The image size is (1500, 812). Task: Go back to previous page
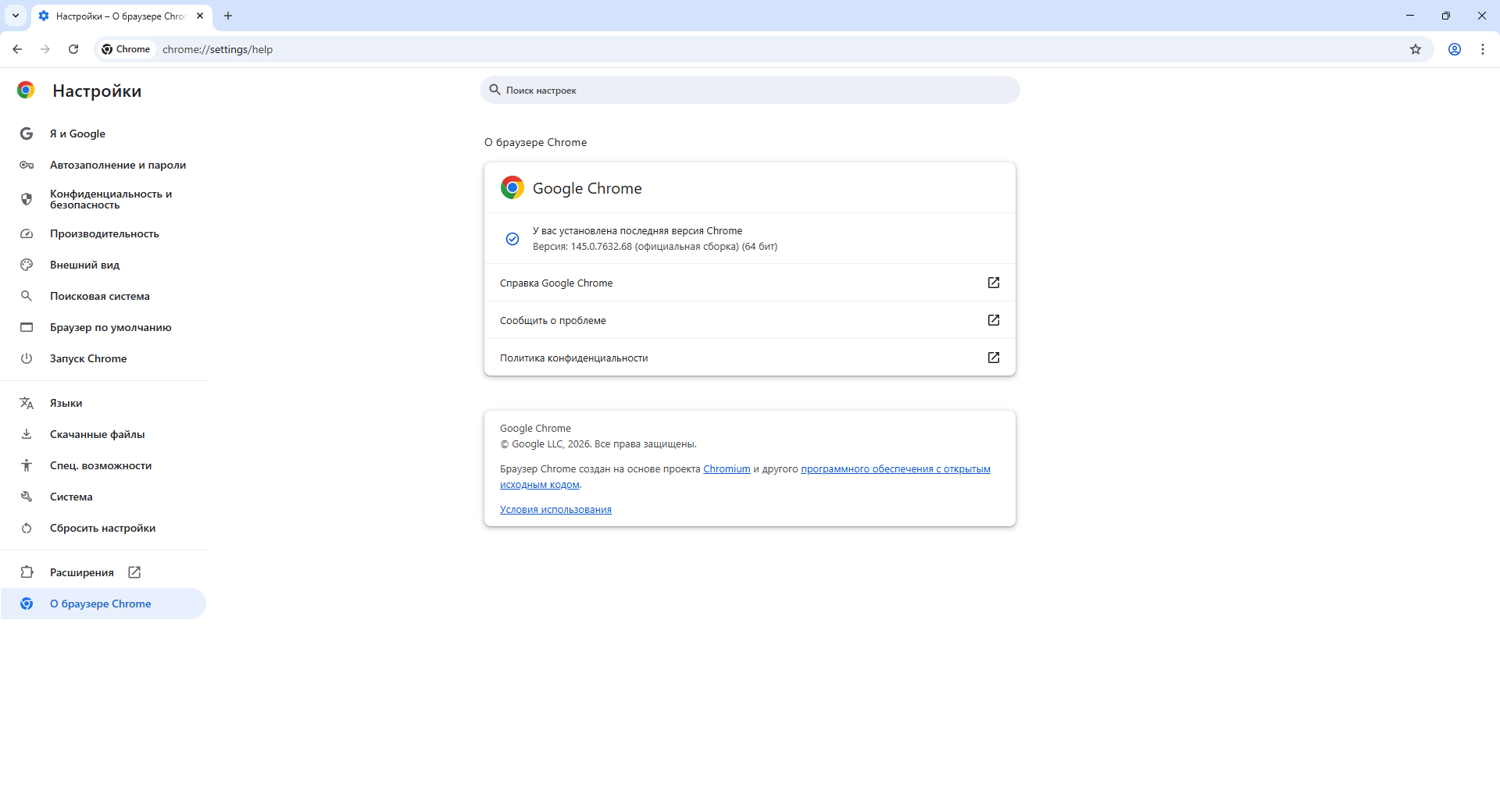[x=17, y=49]
